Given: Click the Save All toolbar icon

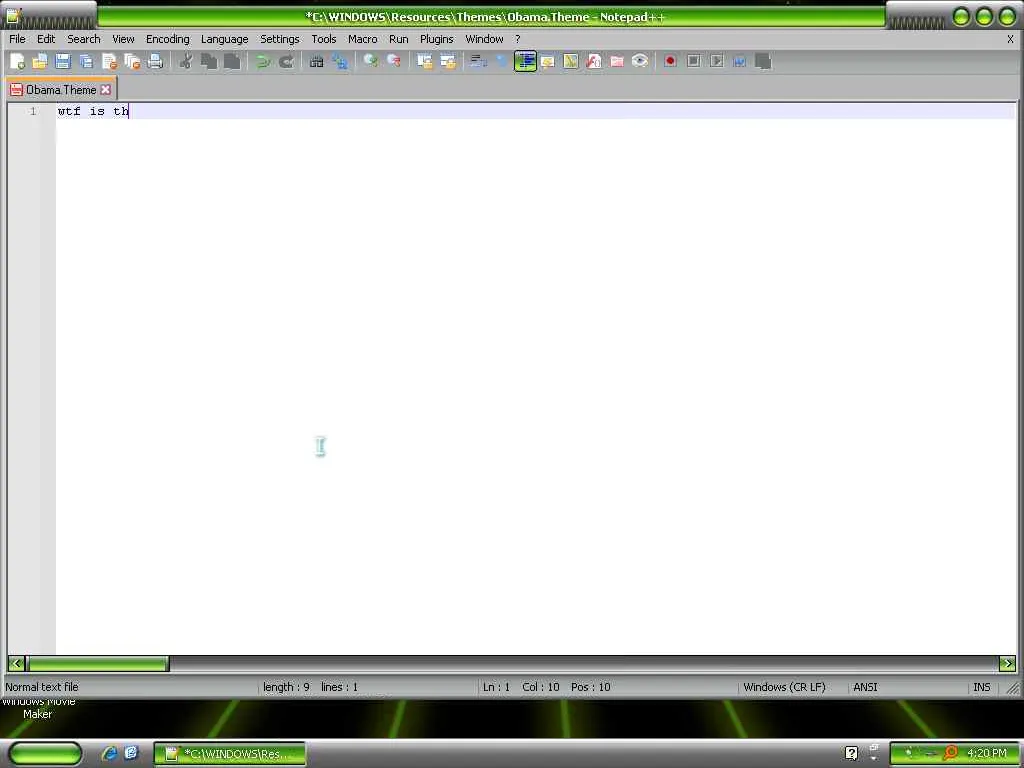Looking at the screenshot, I should coord(86,61).
